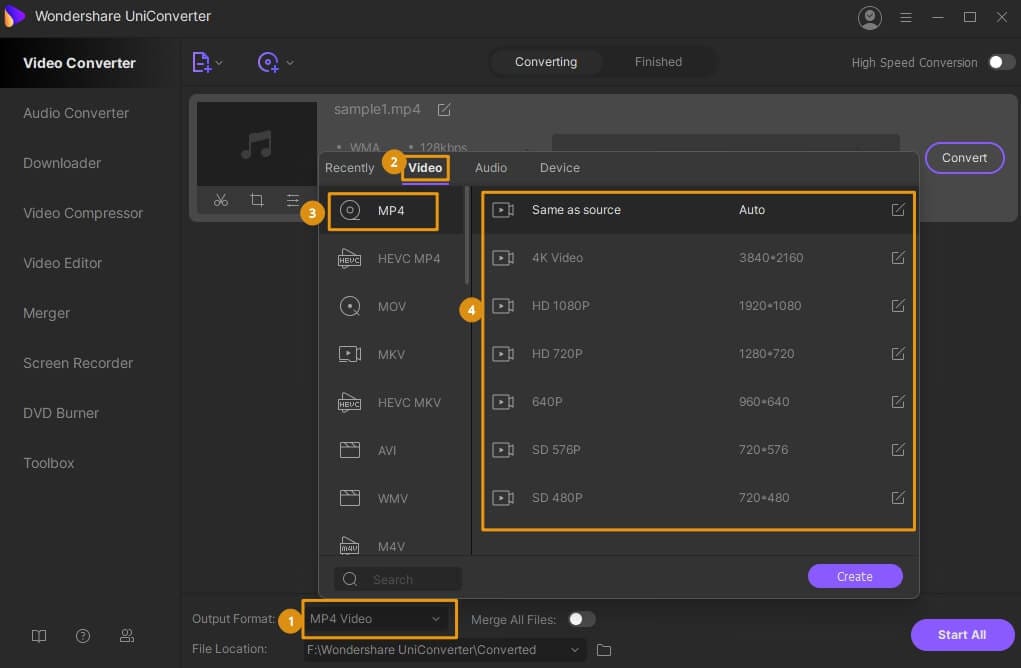Image resolution: width=1021 pixels, height=668 pixels.
Task: Click the format list scrollbar
Action: tap(467, 236)
